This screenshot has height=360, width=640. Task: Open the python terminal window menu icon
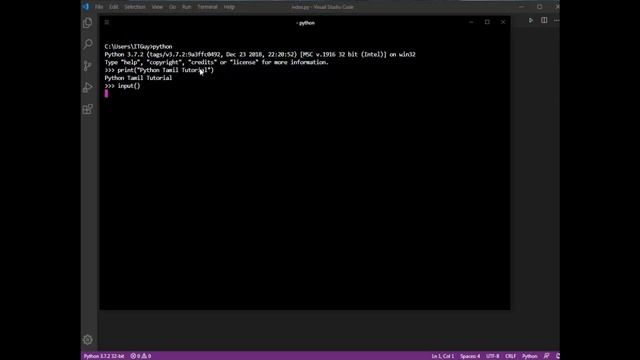pos(107,22)
